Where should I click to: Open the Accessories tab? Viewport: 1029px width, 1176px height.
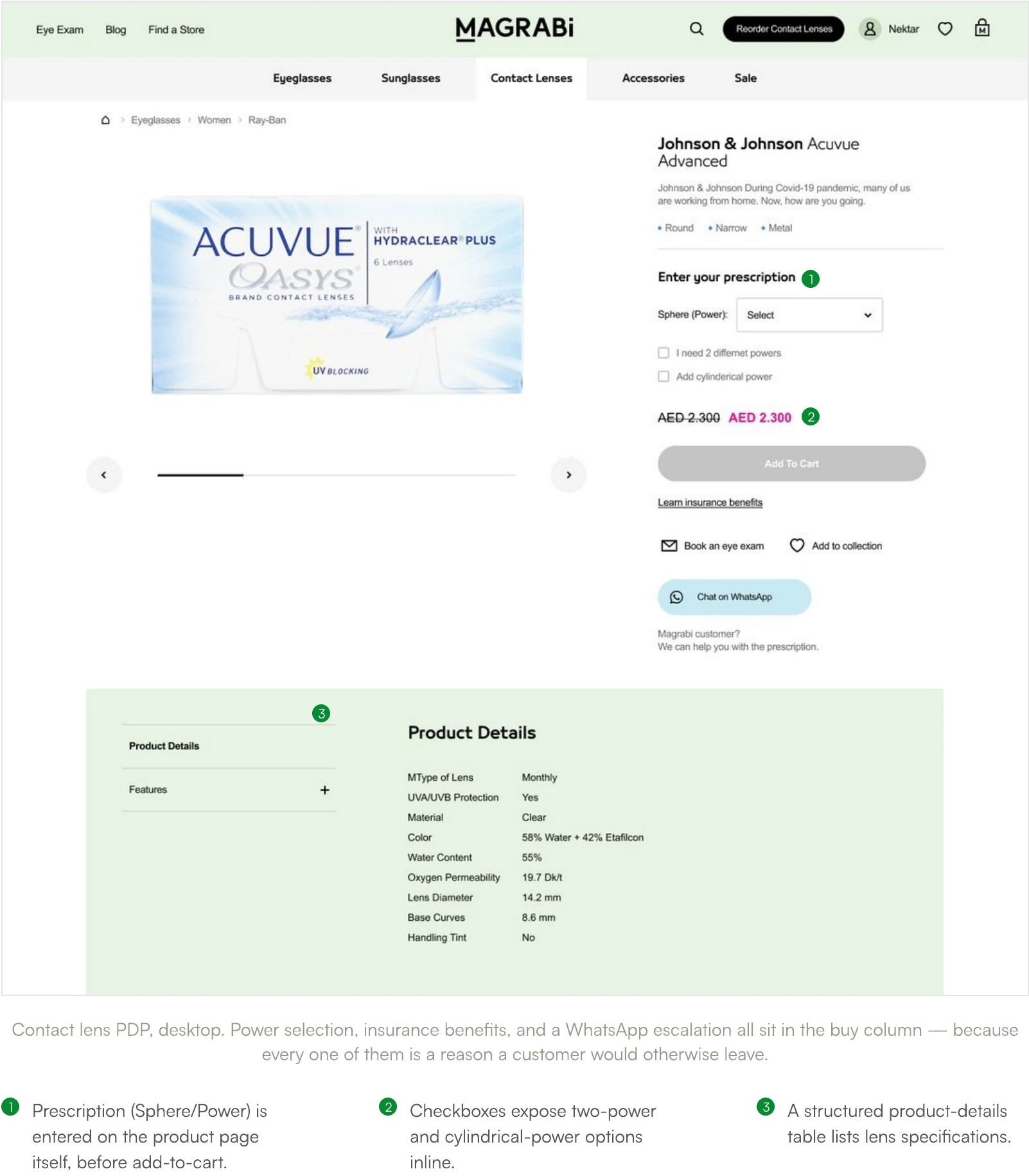(x=653, y=78)
